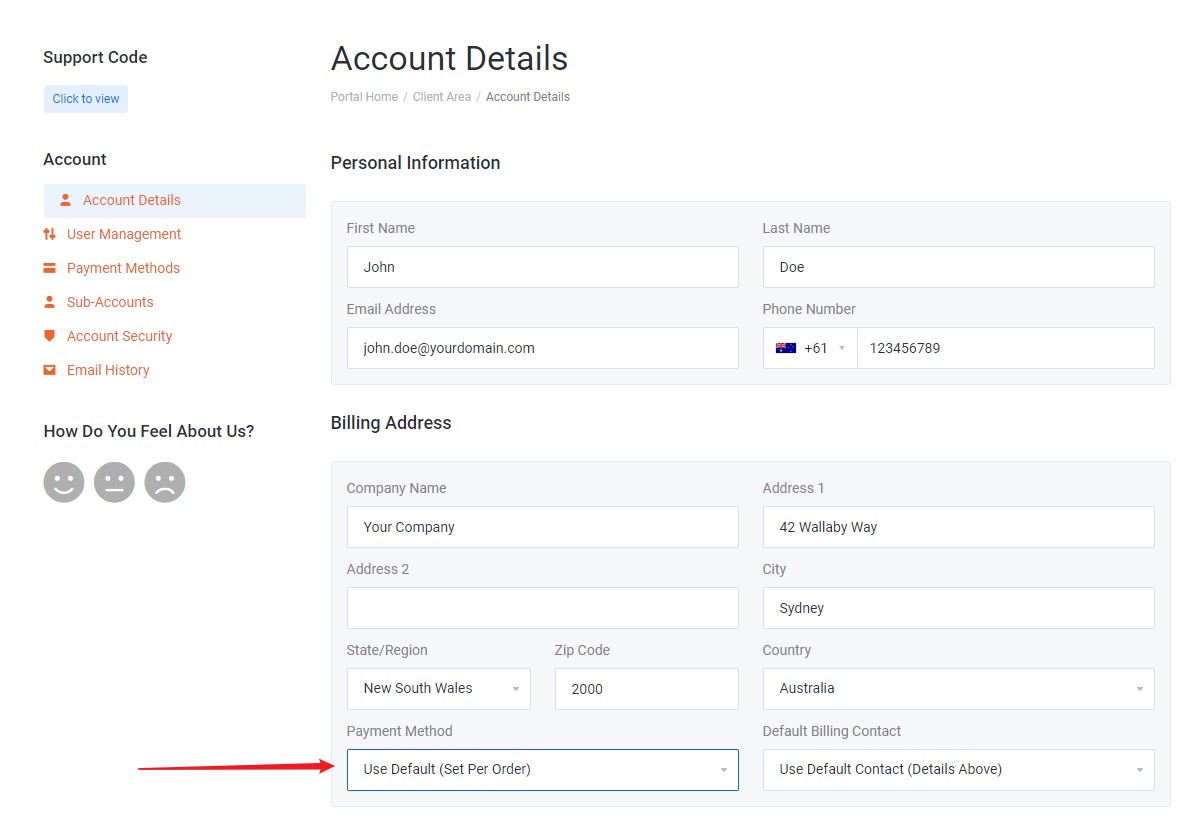Click the Email History envelope icon

coord(50,370)
